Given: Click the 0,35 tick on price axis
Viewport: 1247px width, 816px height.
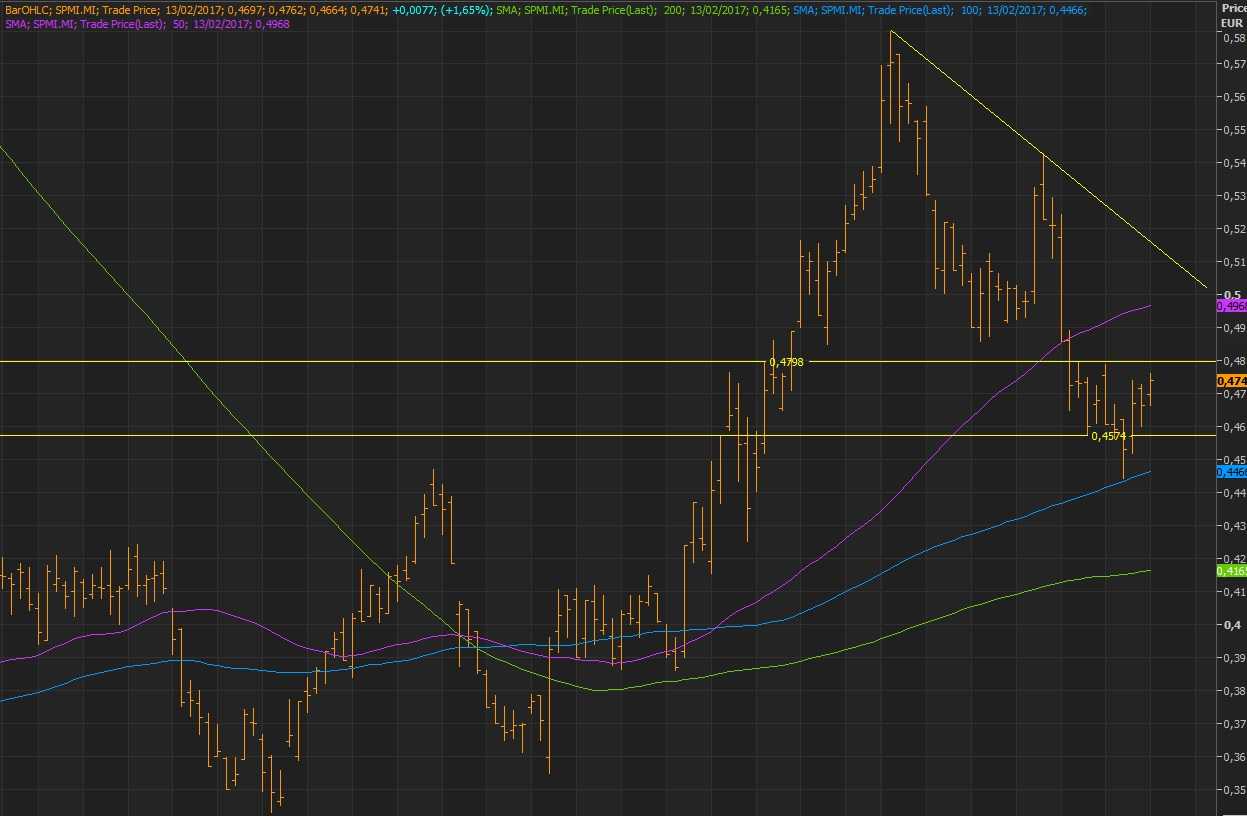Looking at the screenshot, I should pyautogui.click(x=1232, y=789).
